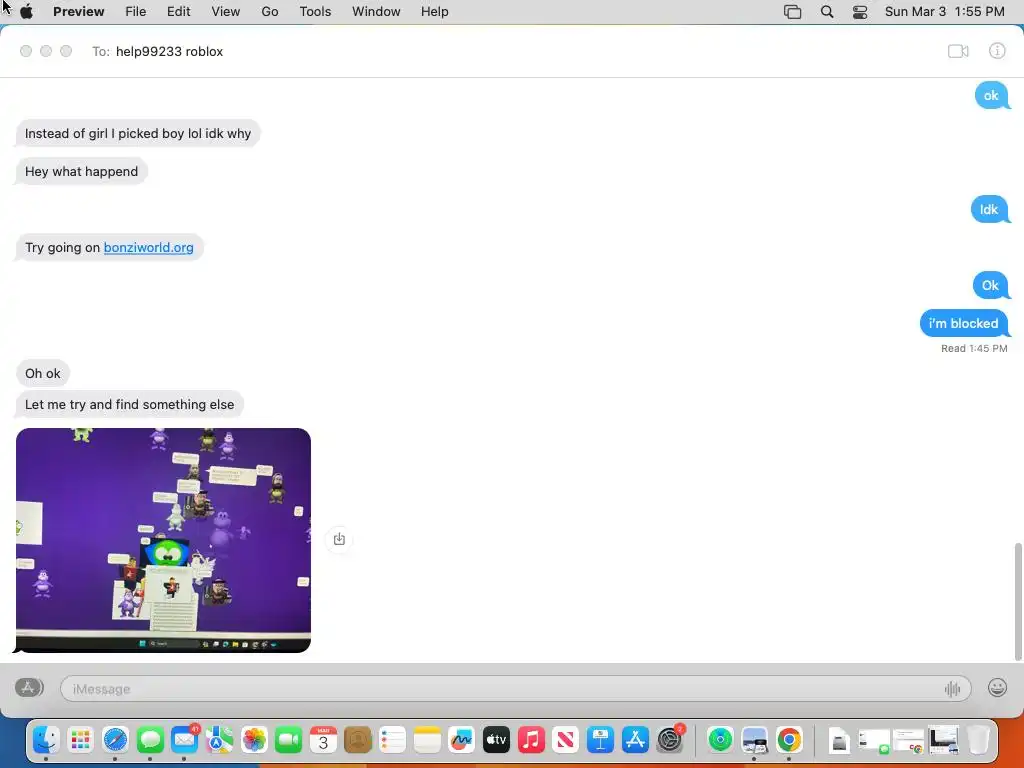Open the Preview app menu
Image resolution: width=1024 pixels, height=768 pixels.
[x=78, y=12]
